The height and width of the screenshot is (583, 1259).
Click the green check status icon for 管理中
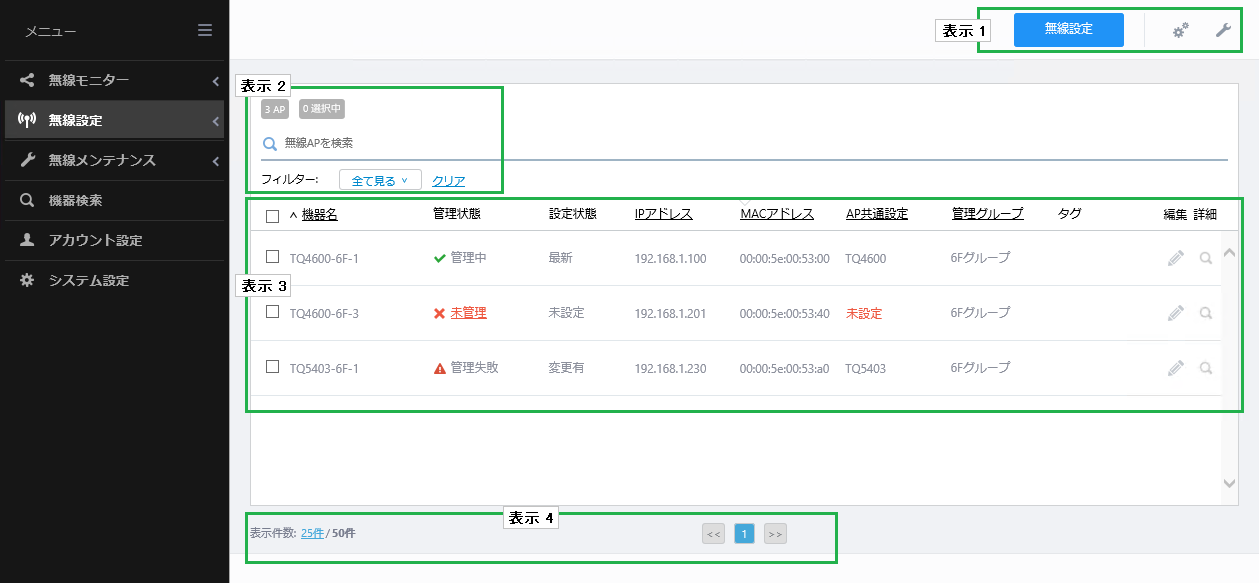click(439, 258)
